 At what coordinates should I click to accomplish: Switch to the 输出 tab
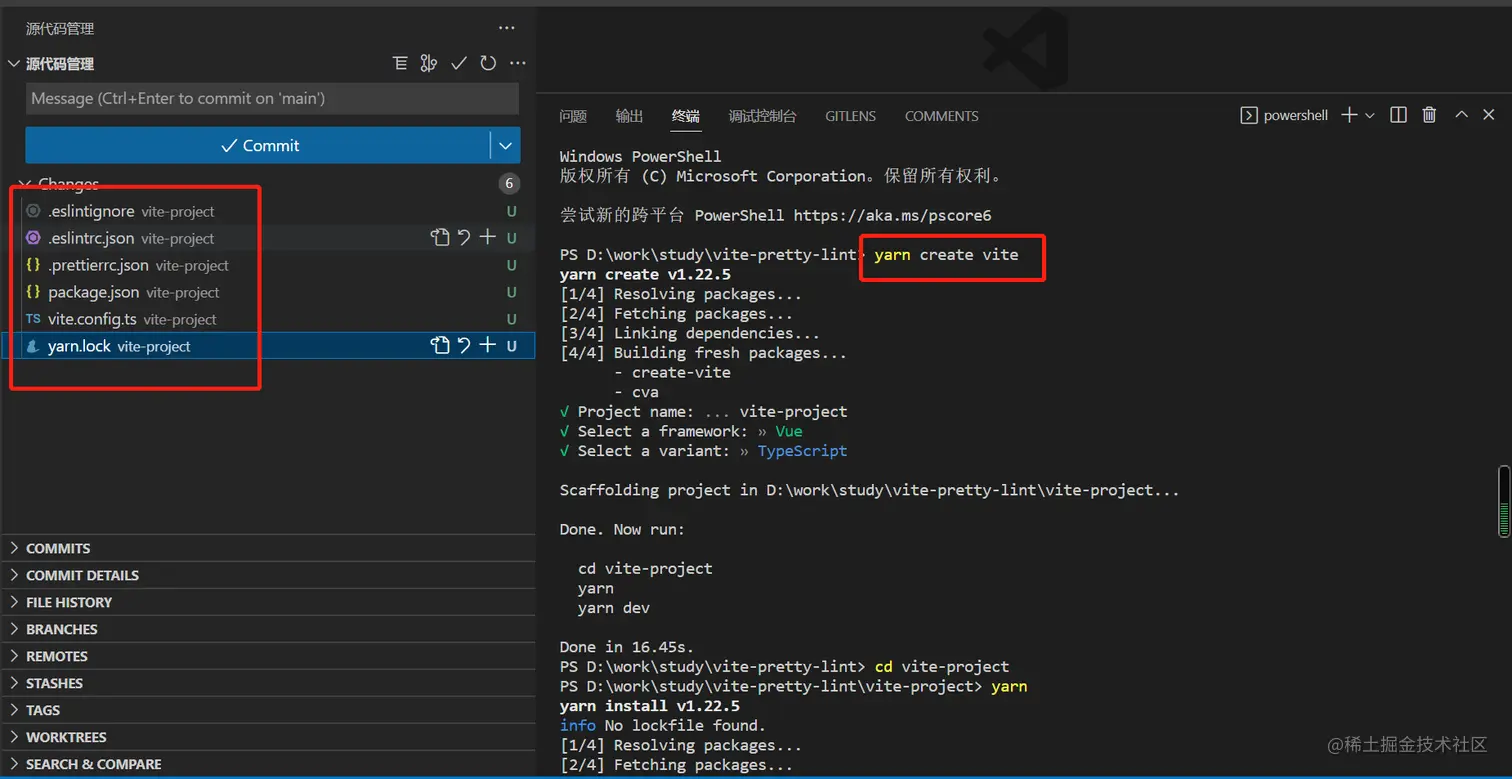[630, 116]
